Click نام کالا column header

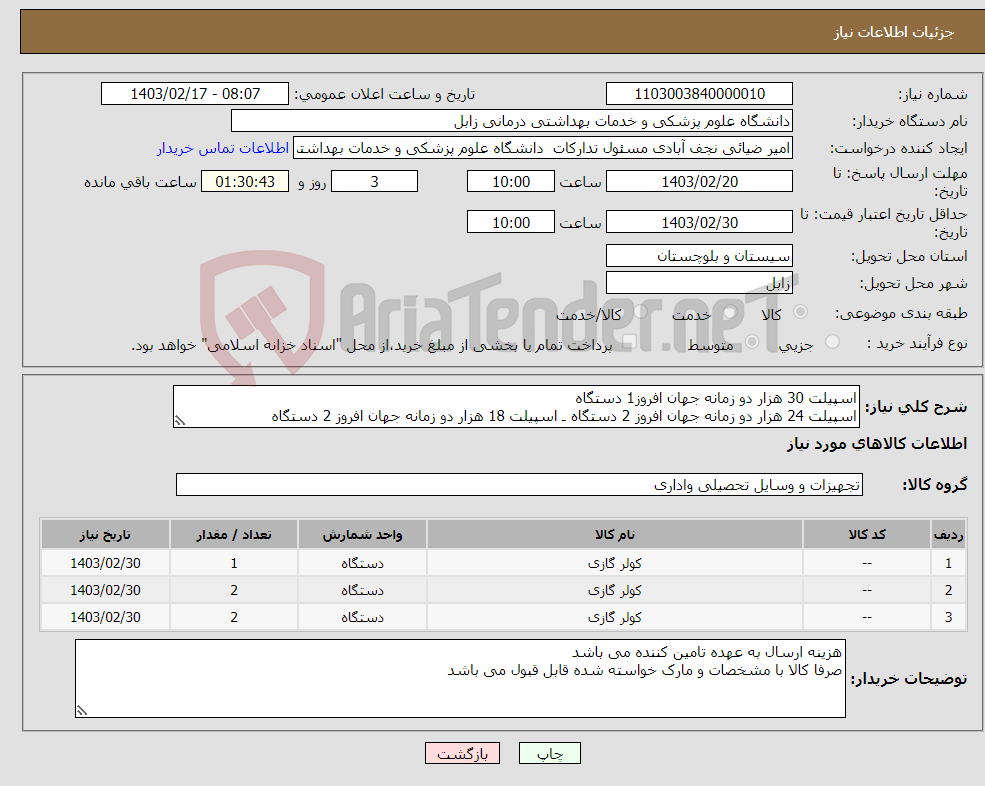click(614, 535)
